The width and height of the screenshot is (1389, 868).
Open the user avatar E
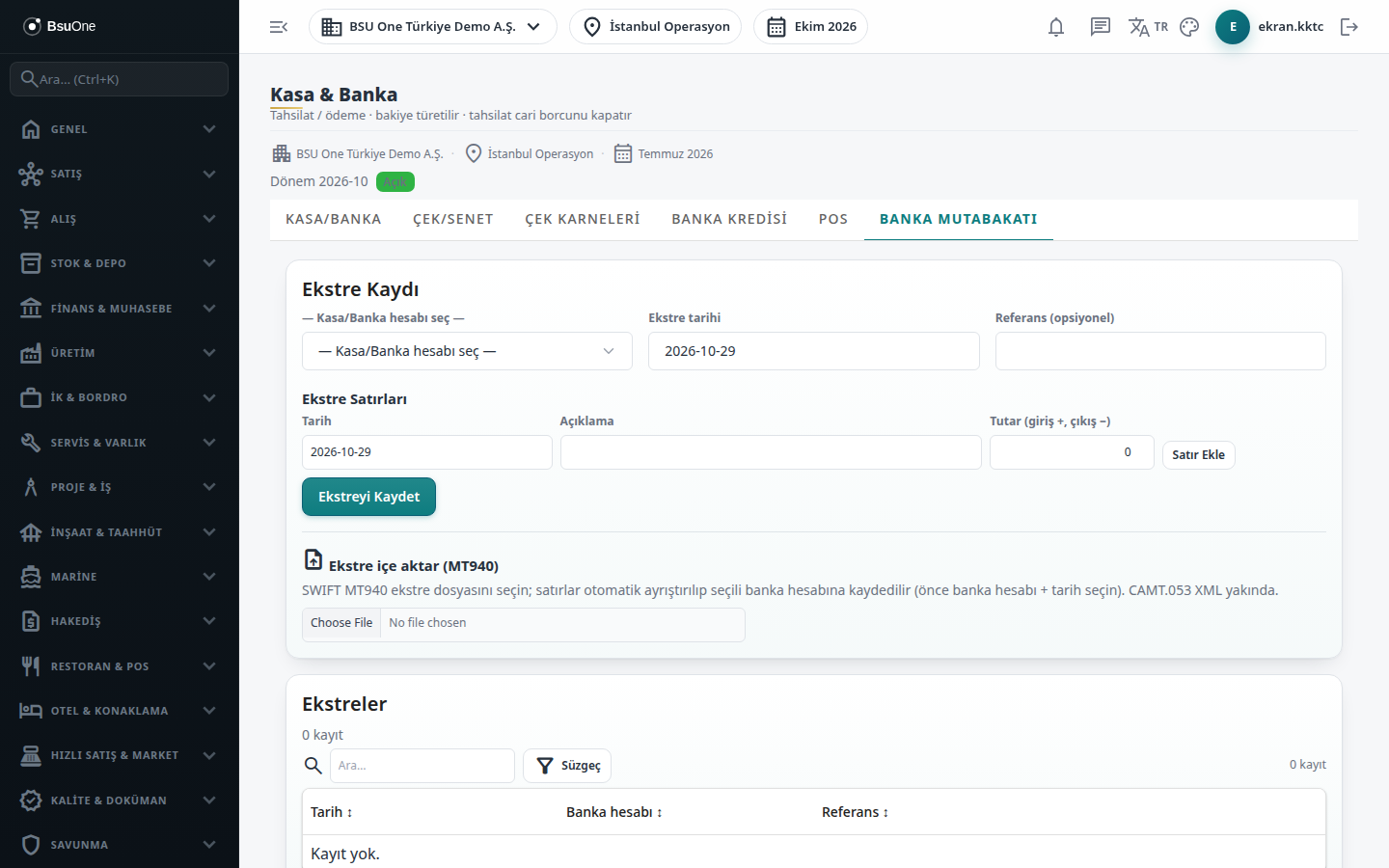pos(1233,27)
